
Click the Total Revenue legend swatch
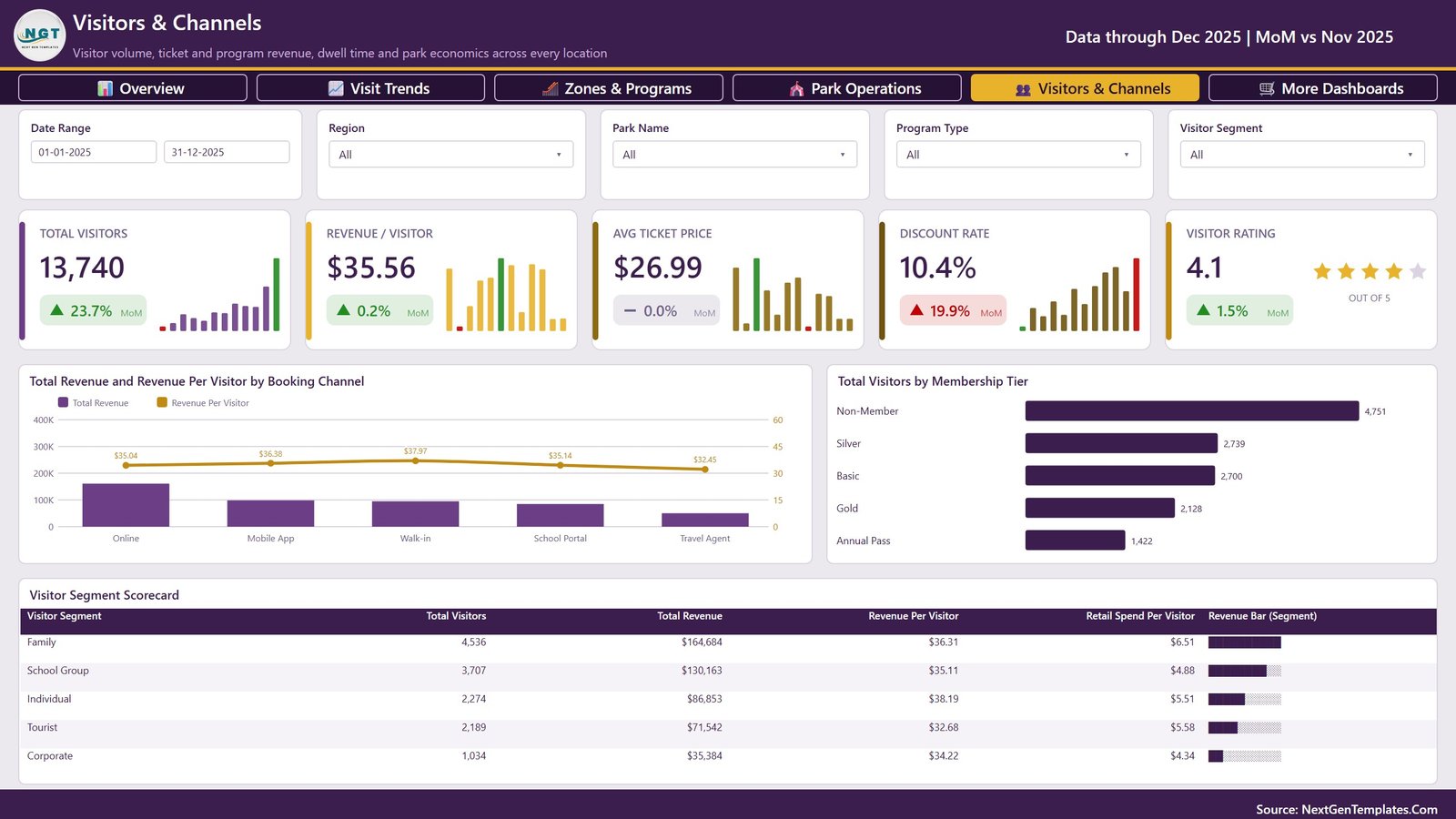point(63,402)
